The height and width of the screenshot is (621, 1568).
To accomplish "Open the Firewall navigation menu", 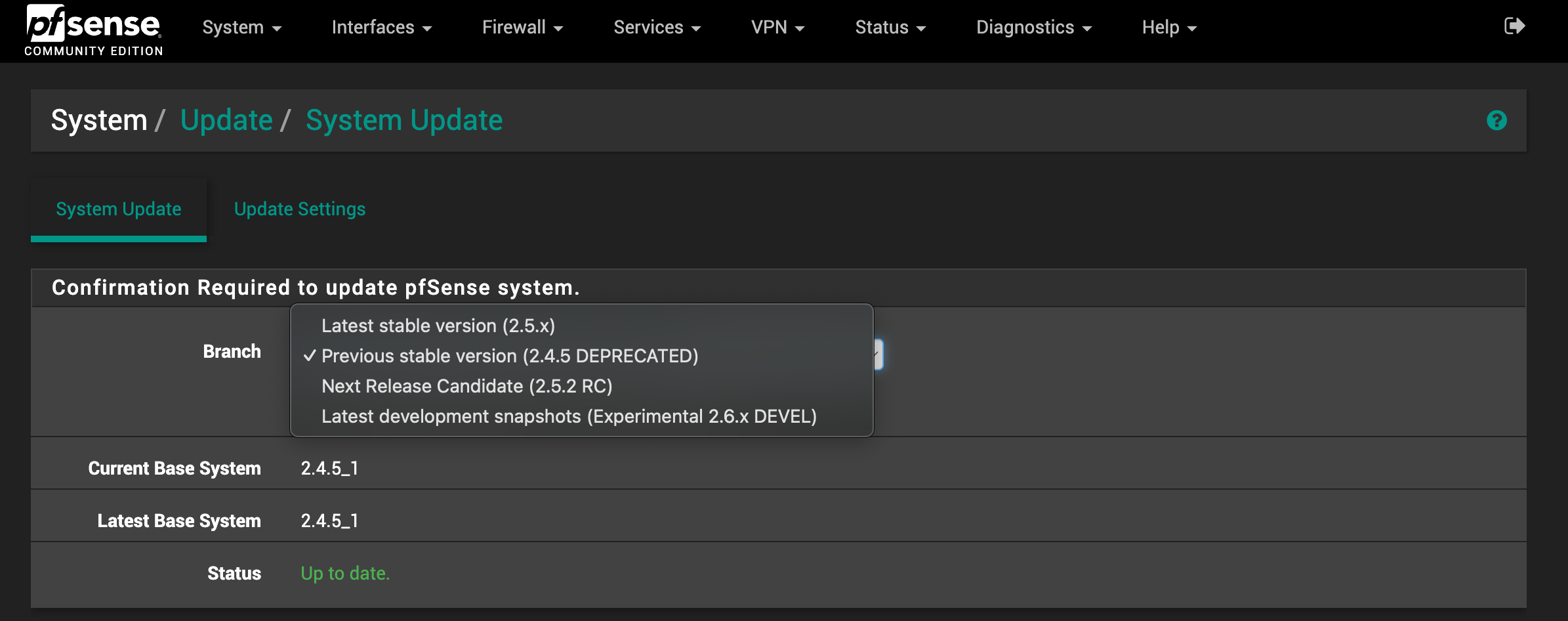I will (x=522, y=28).
